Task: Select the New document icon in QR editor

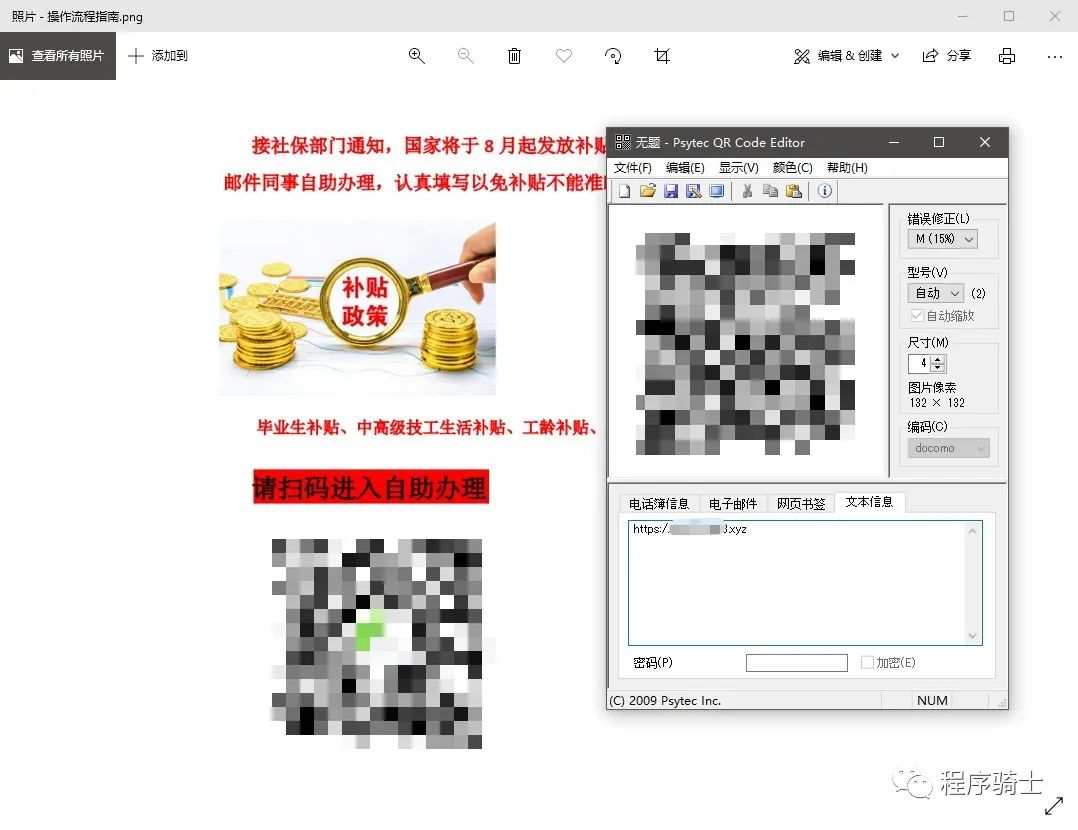Action: pos(624,191)
